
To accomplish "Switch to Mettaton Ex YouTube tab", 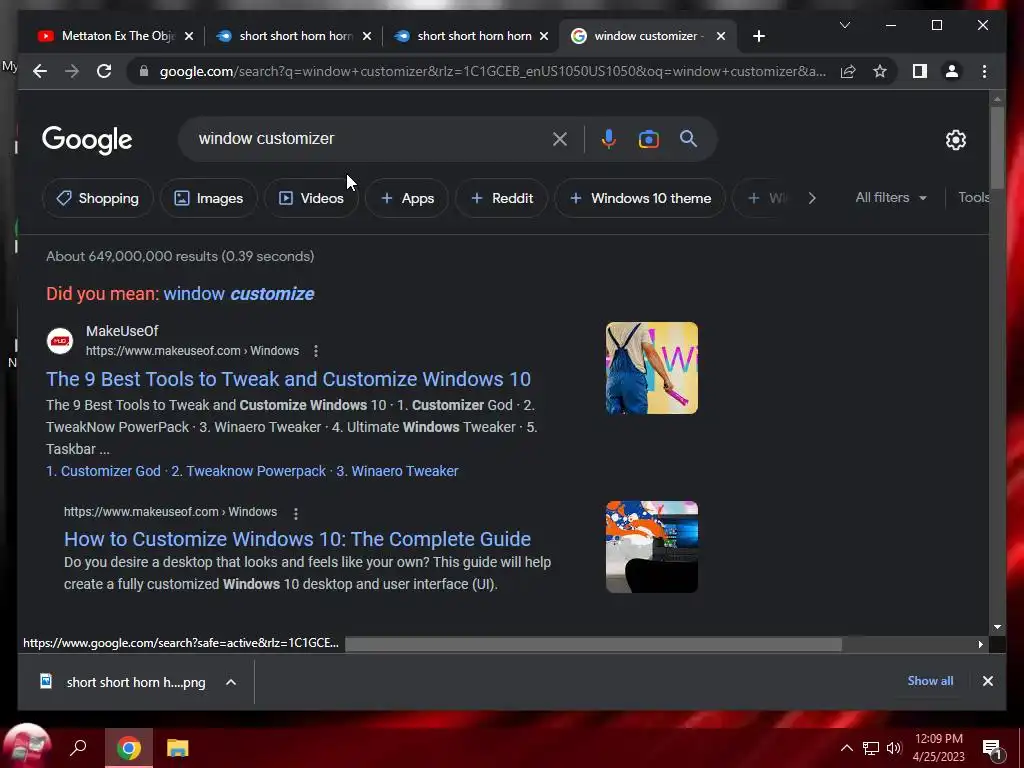I will (x=107, y=37).
